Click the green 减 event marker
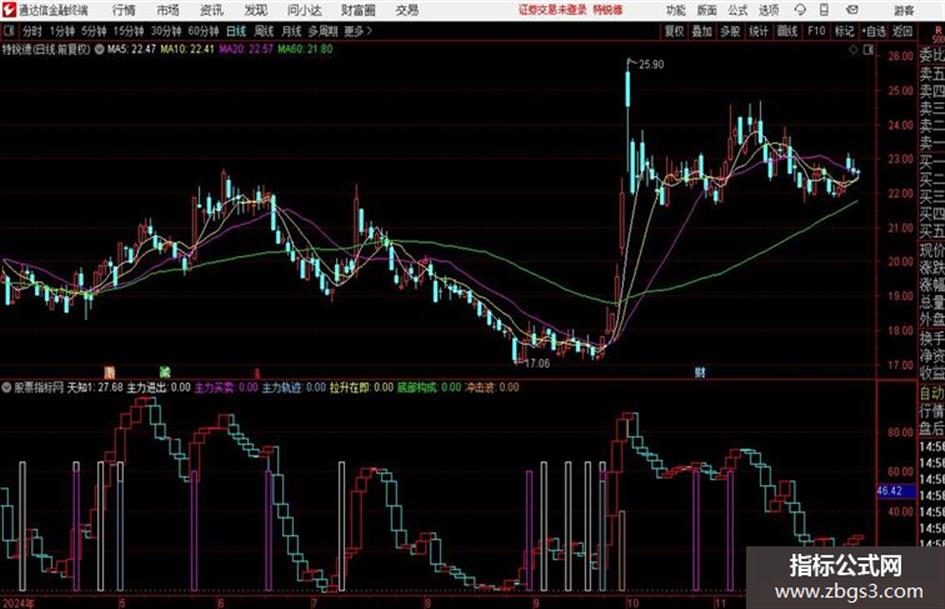Image resolution: width=945 pixels, height=609 pixels. (165, 372)
